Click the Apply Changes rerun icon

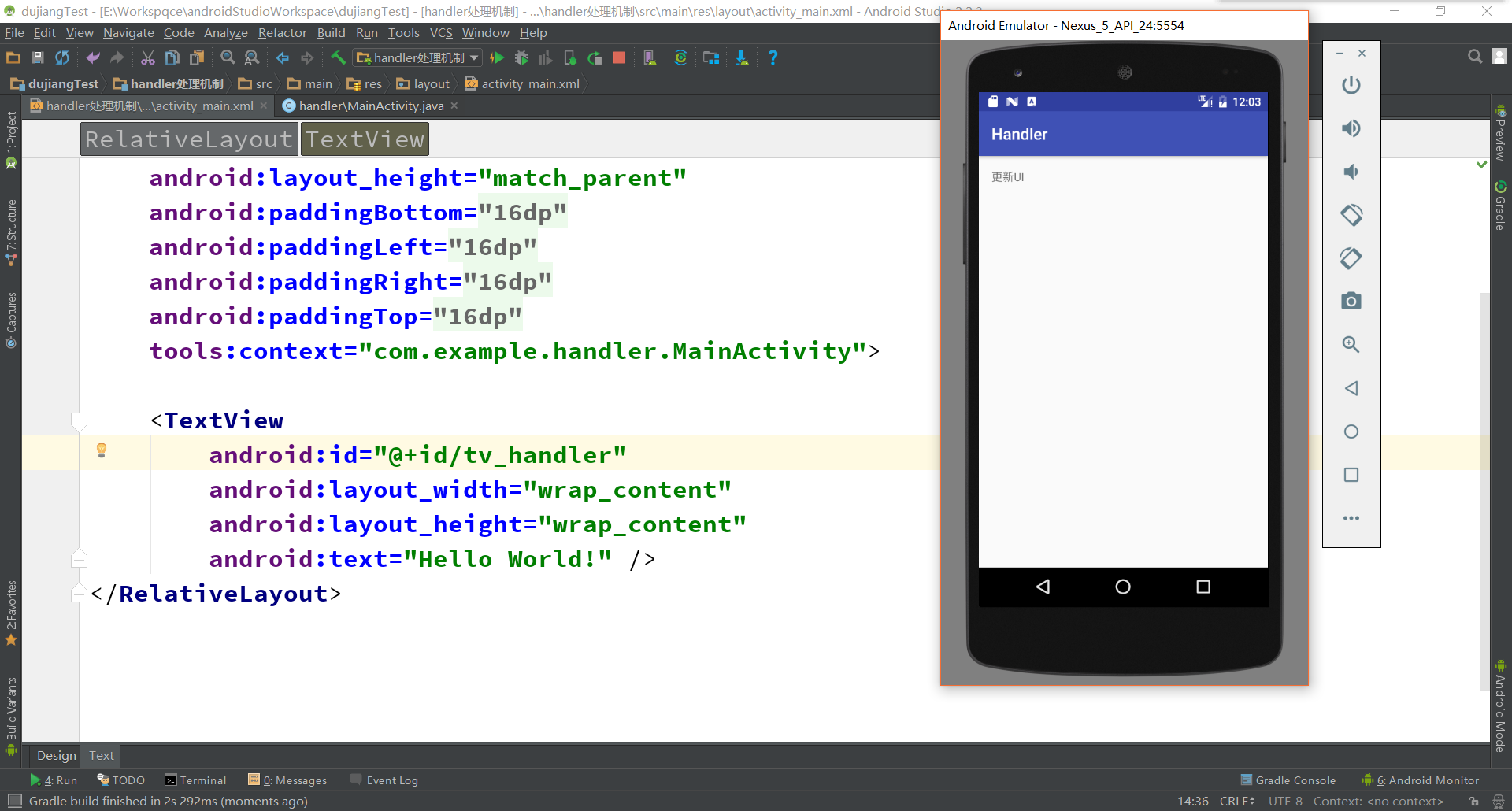tap(595, 57)
